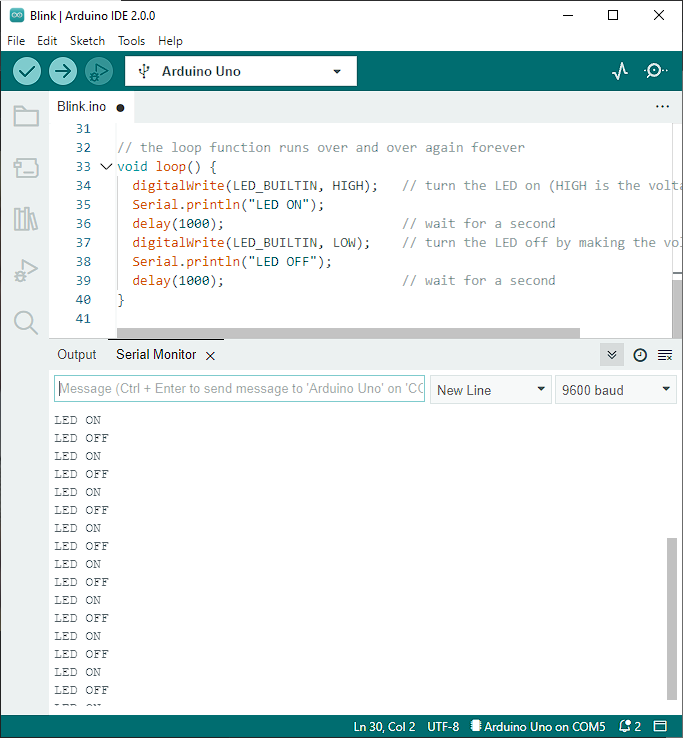The image size is (683, 738).
Task: Close the Serial Monitor tab
Action: [x=210, y=356]
